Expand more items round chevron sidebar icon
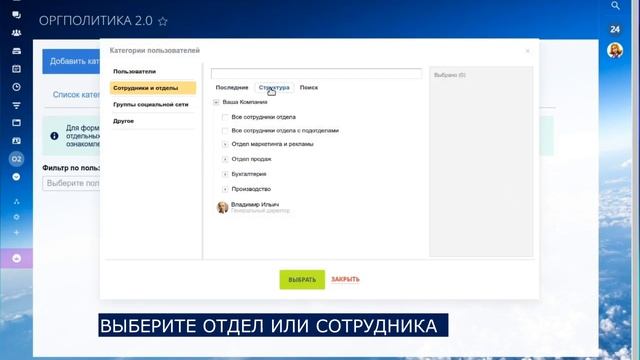The height and width of the screenshot is (360, 640). 16,177
